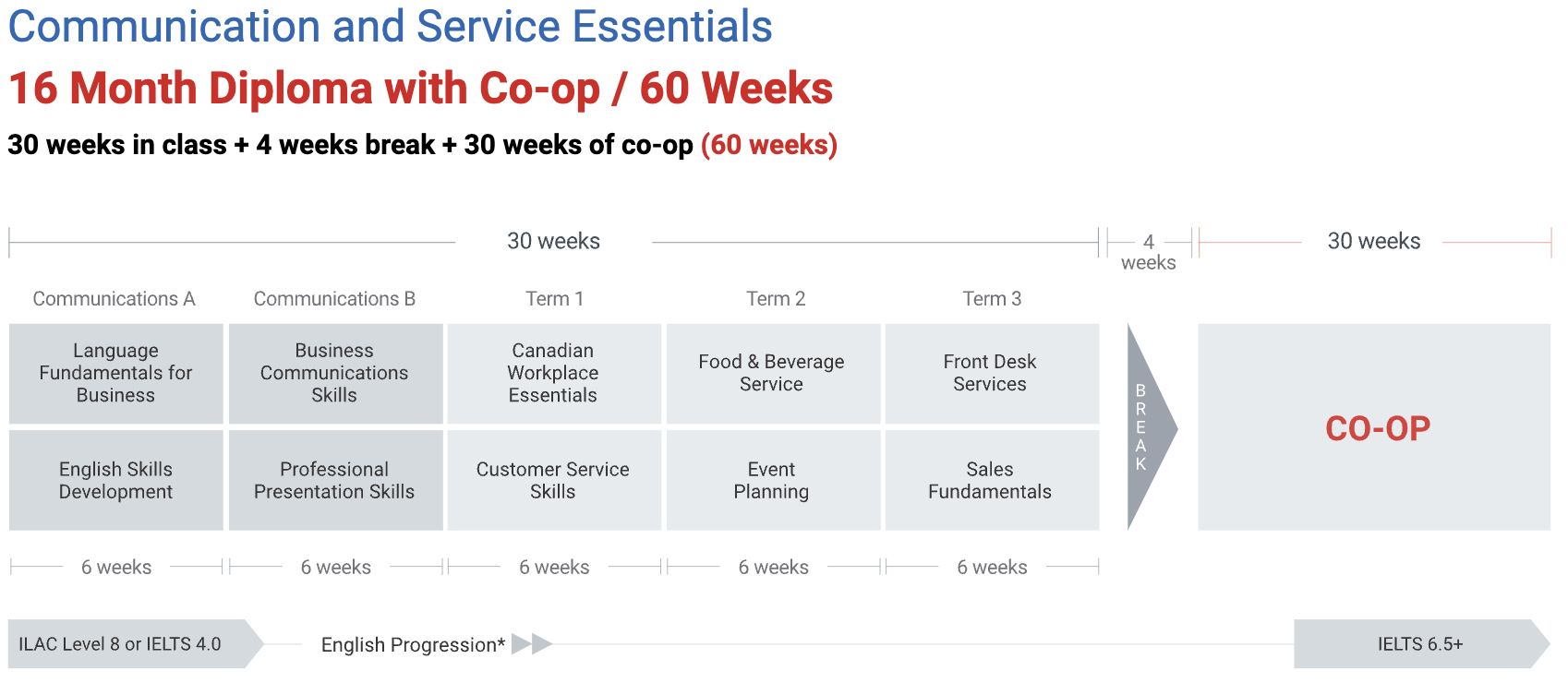Choose Food & Beverage Service box
Image resolution: width=1568 pixels, height=683 pixels.
tap(773, 374)
